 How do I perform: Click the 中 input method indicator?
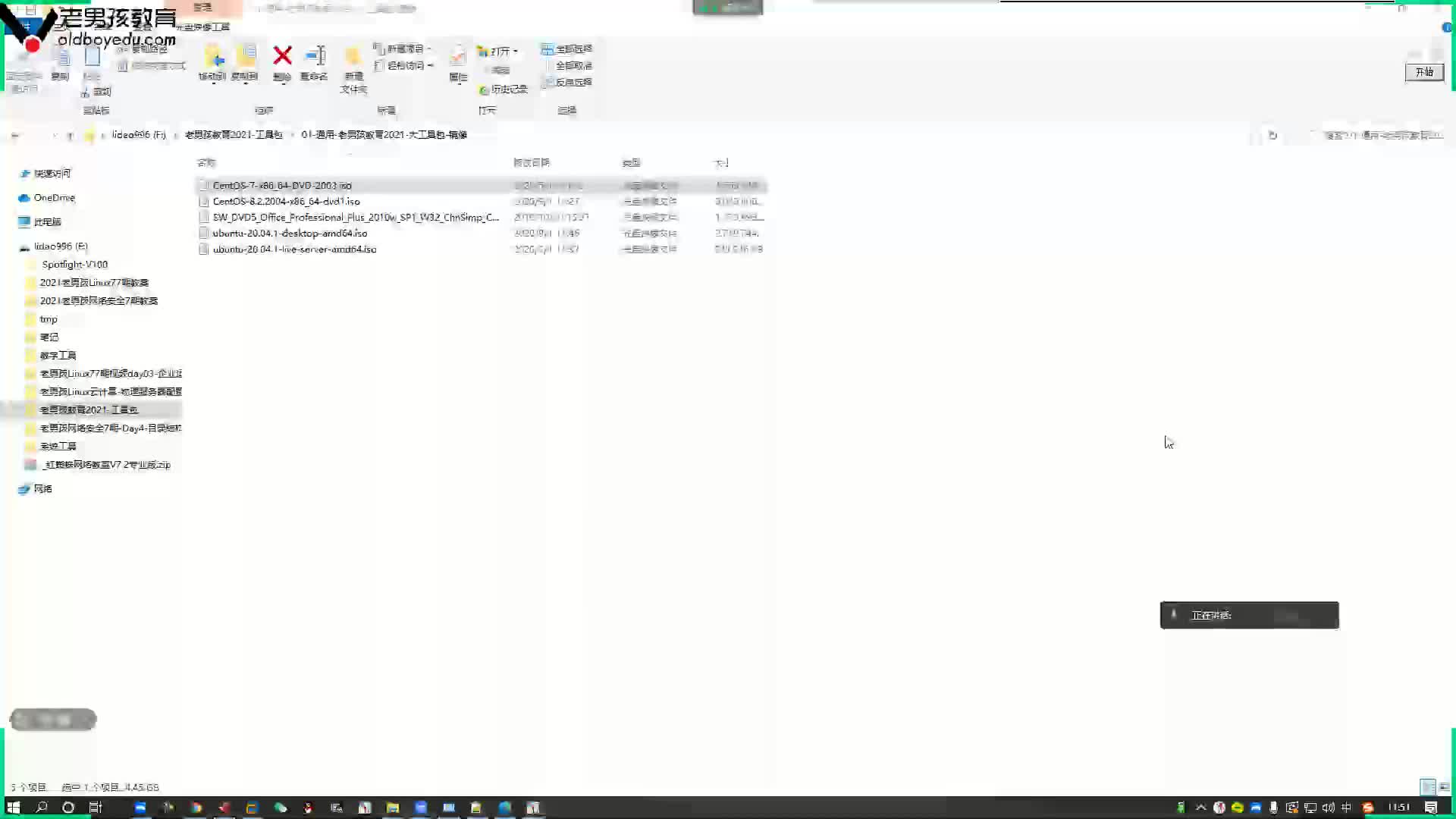coord(1347,808)
